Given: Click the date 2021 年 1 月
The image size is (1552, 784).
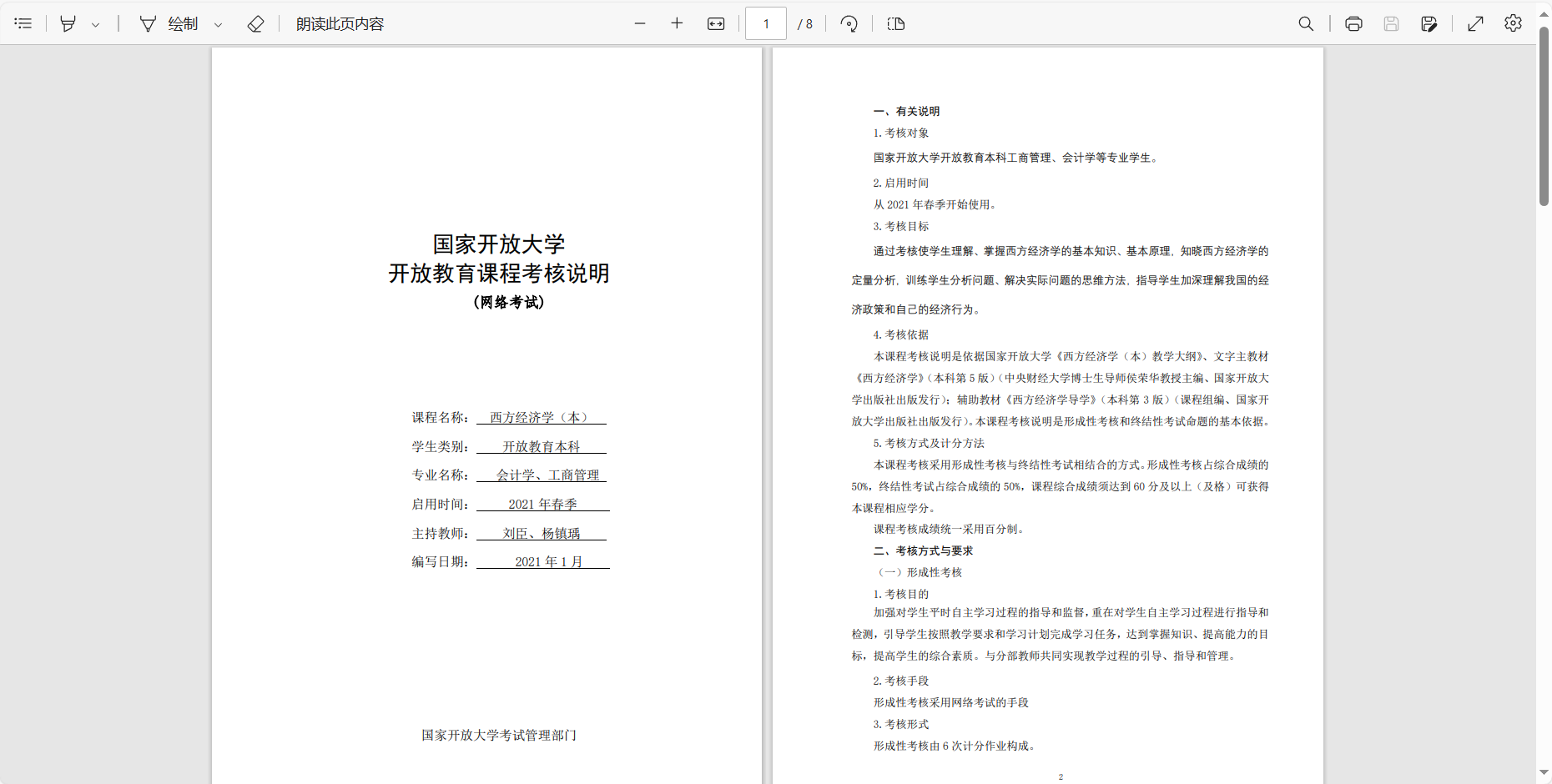Looking at the screenshot, I should [x=548, y=561].
